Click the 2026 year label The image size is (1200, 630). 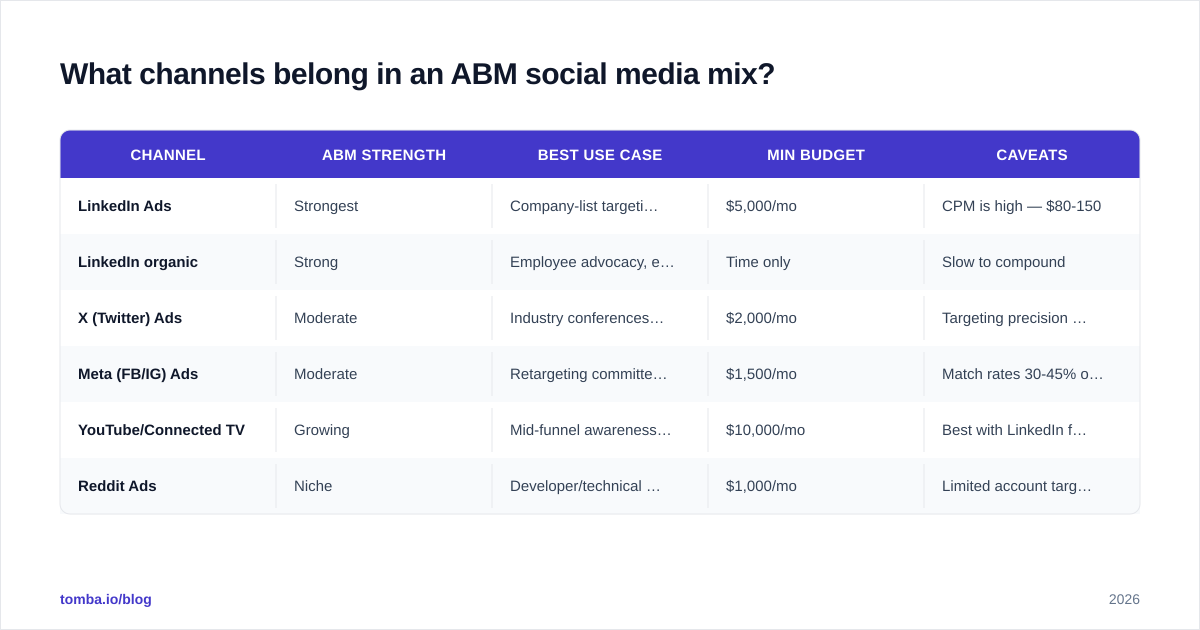pos(1124,599)
